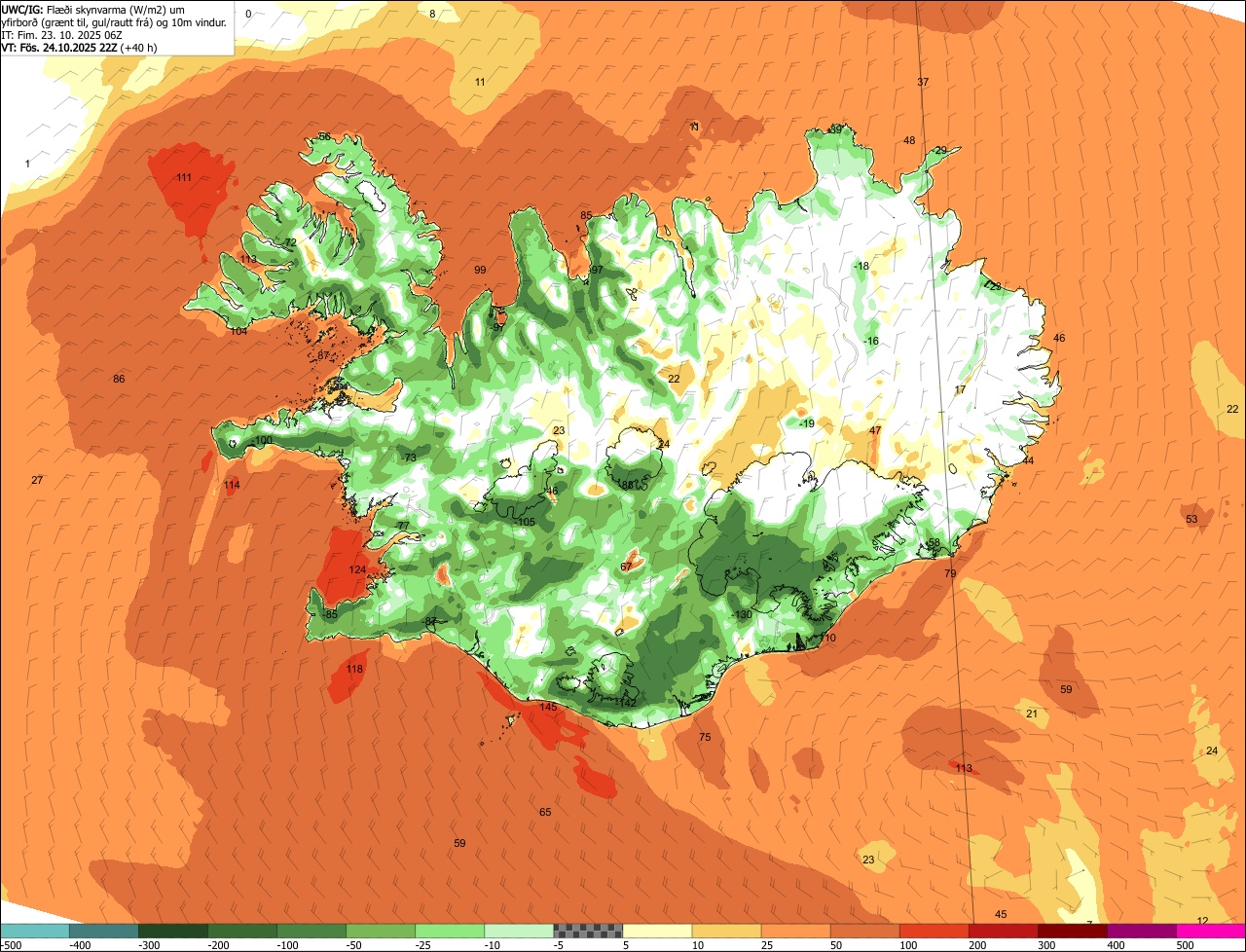Click the value 37 in the northeast ocean

(923, 82)
